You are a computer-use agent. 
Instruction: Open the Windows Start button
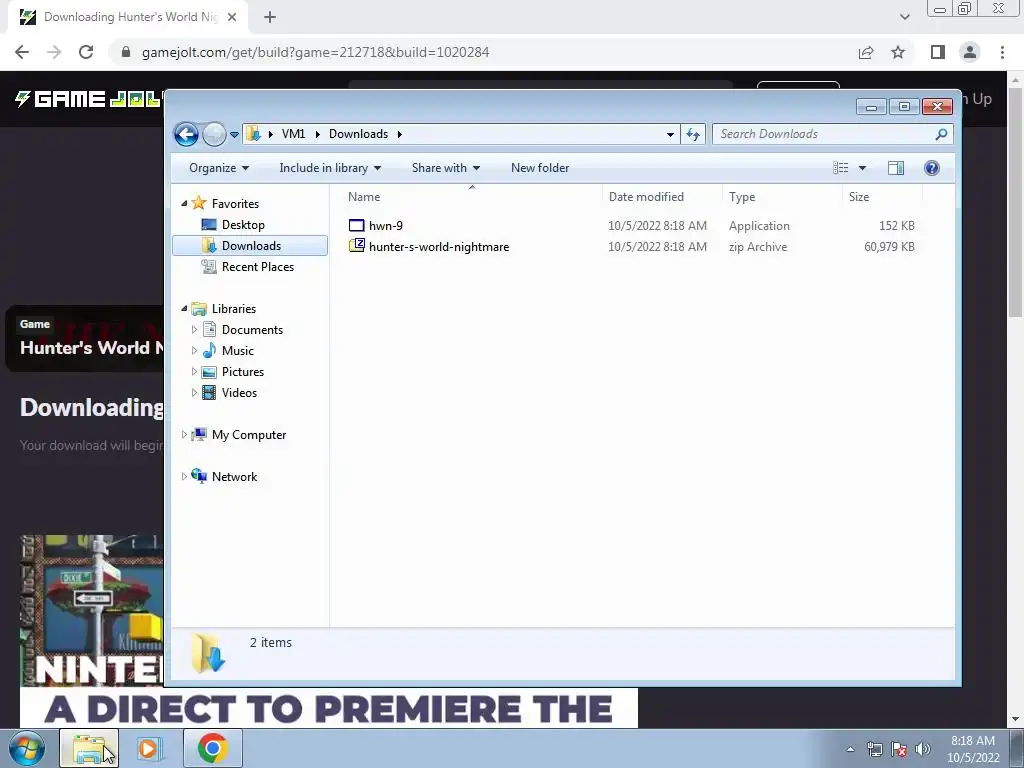(x=27, y=748)
